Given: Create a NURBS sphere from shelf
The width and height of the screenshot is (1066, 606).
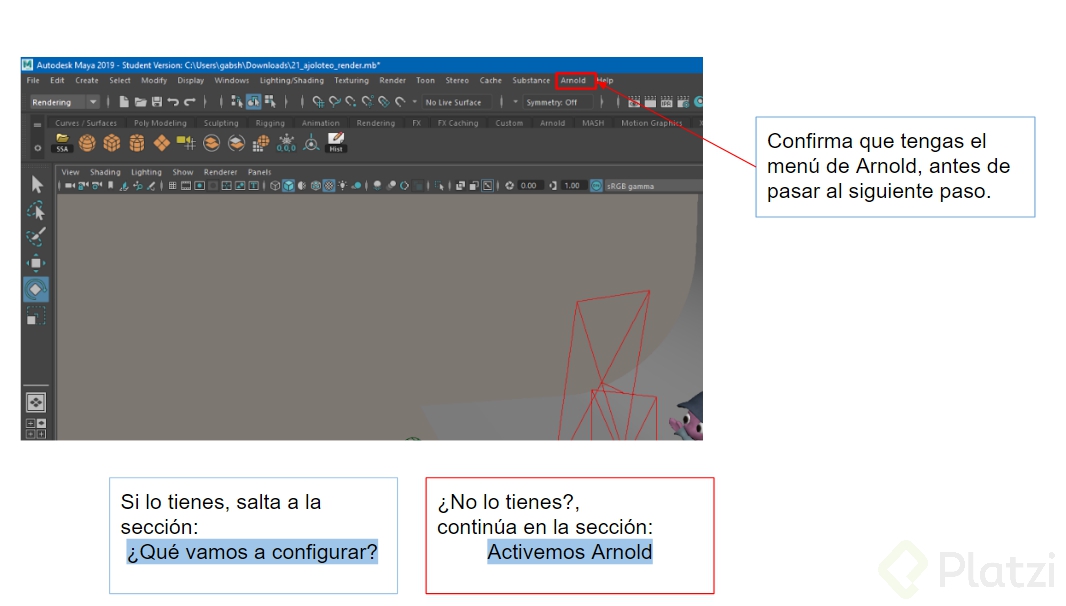Looking at the screenshot, I should point(87,143).
